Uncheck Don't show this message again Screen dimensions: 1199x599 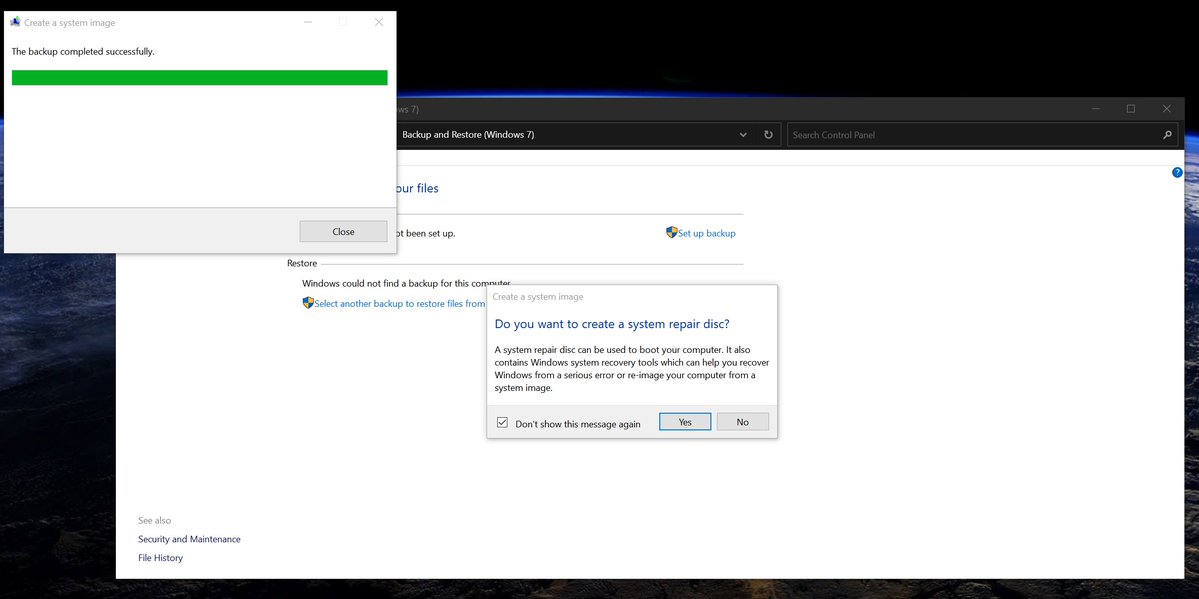pos(502,422)
